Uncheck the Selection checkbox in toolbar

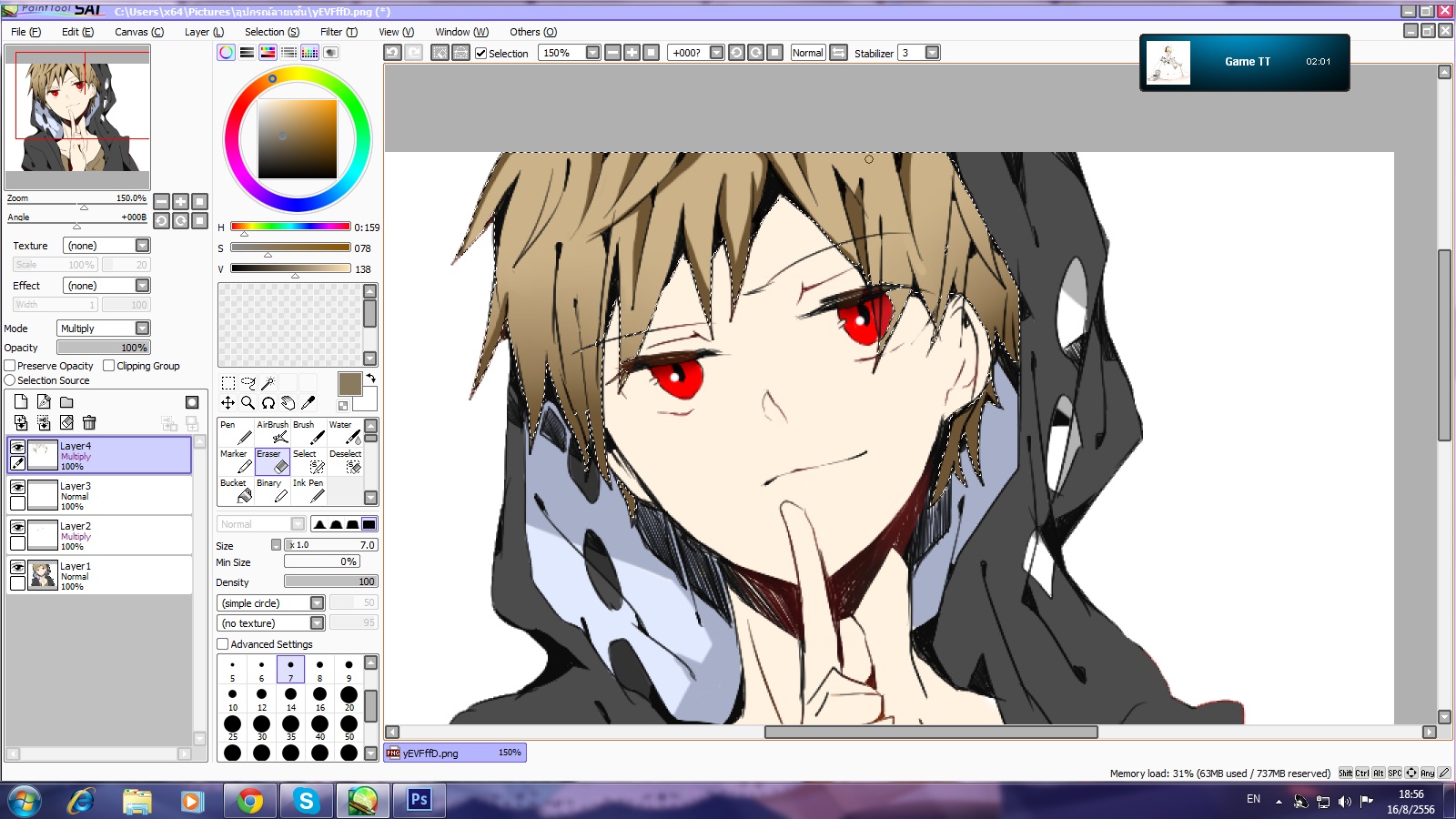(481, 54)
